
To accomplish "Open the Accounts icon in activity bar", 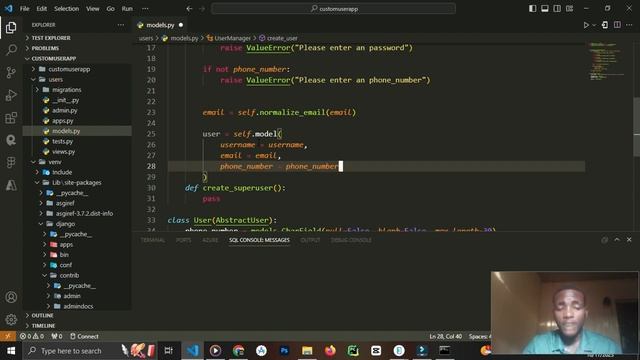I will click(x=11, y=297).
